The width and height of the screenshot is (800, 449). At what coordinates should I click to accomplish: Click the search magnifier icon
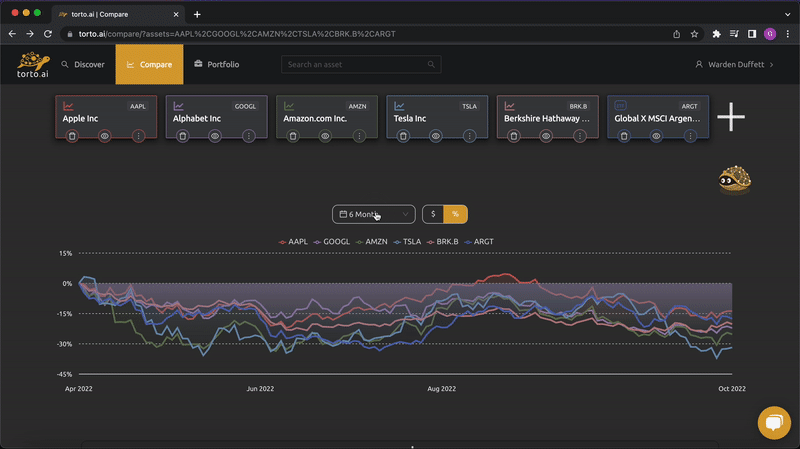[x=431, y=64]
